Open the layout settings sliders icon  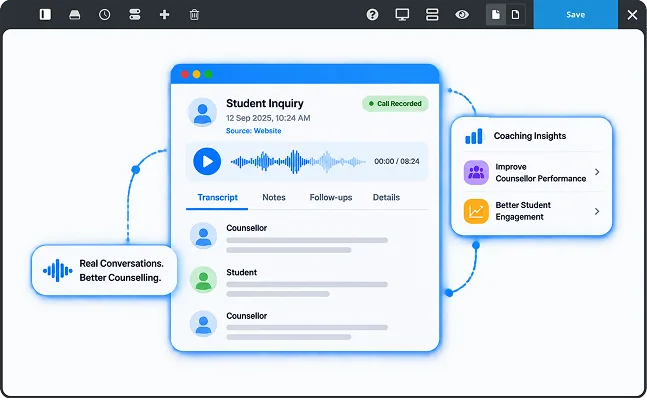(135, 15)
